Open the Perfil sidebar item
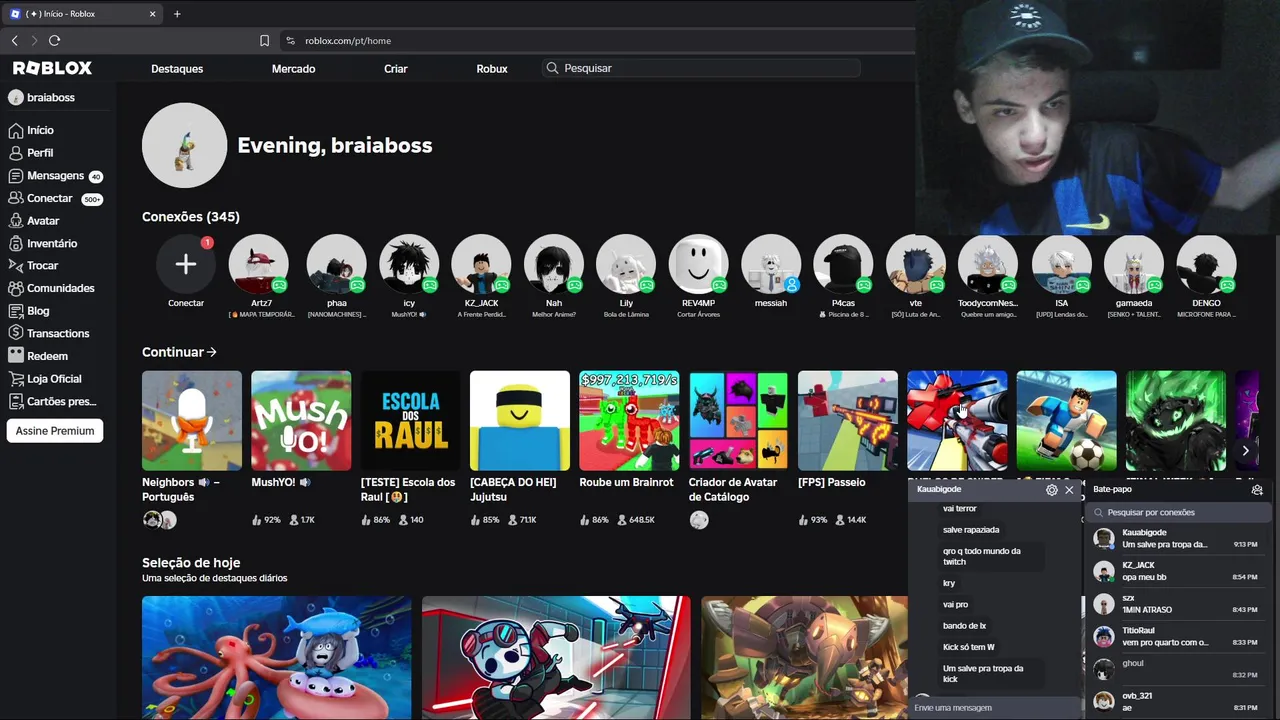This screenshot has width=1280, height=720. coord(31,153)
